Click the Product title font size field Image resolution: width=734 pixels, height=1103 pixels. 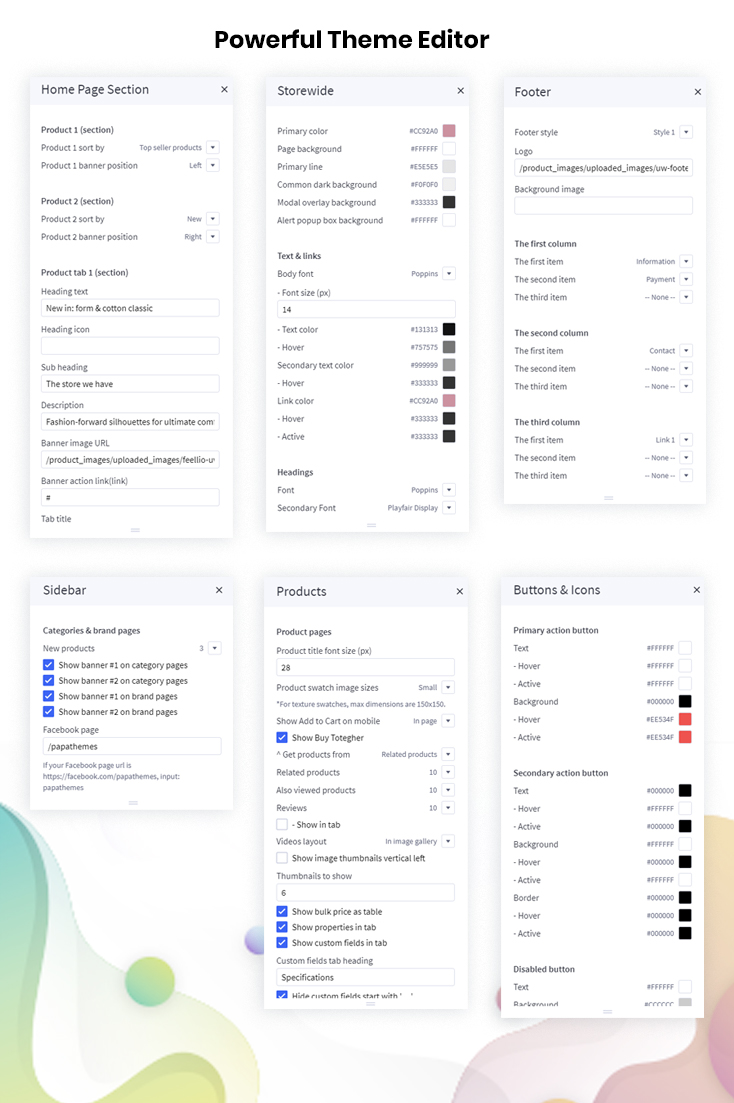[x=365, y=668]
